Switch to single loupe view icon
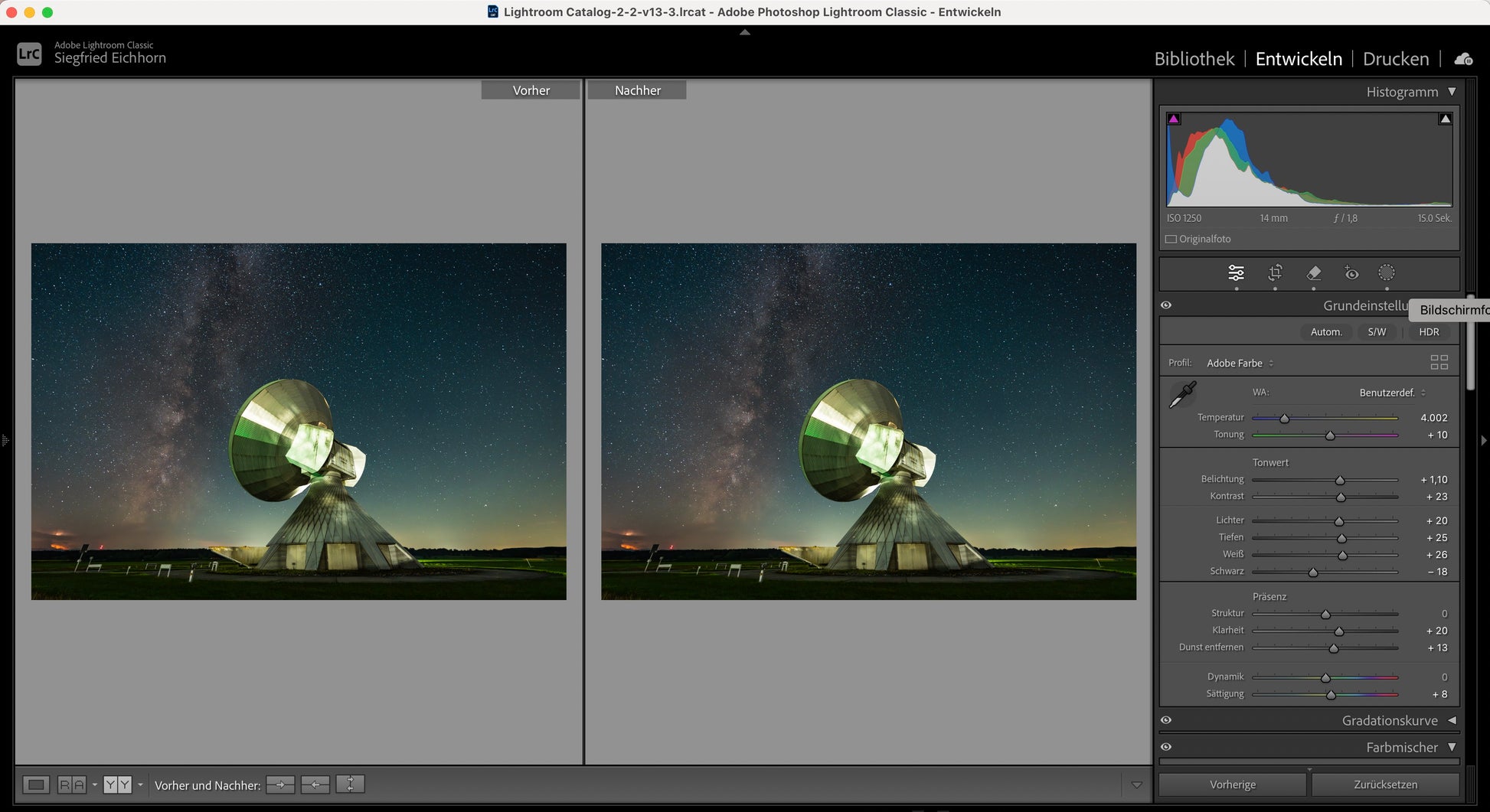The image size is (1490, 812). (35, 784)
